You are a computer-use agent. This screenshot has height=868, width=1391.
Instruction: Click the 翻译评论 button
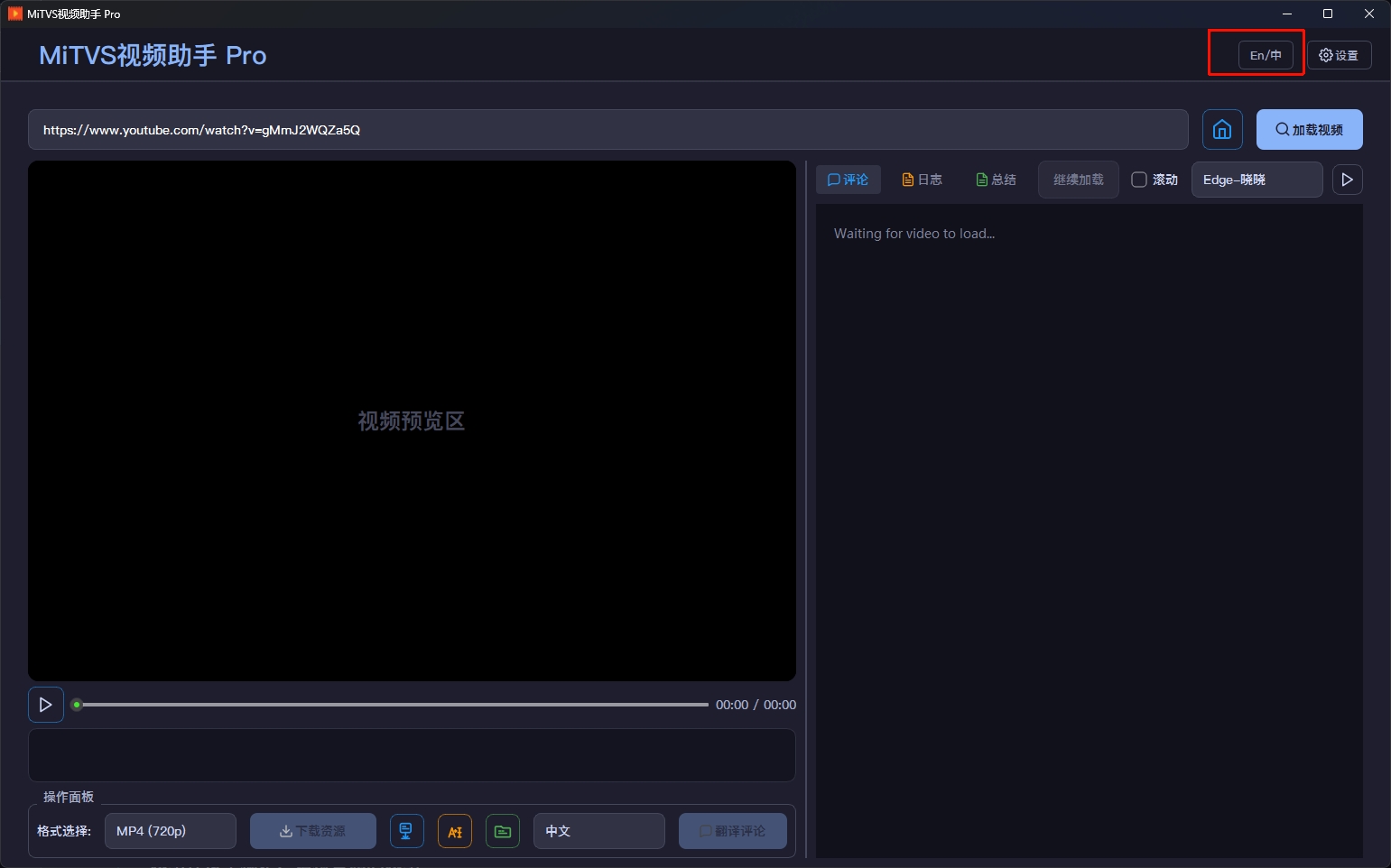pyautogui.click(x=731, y=830)
